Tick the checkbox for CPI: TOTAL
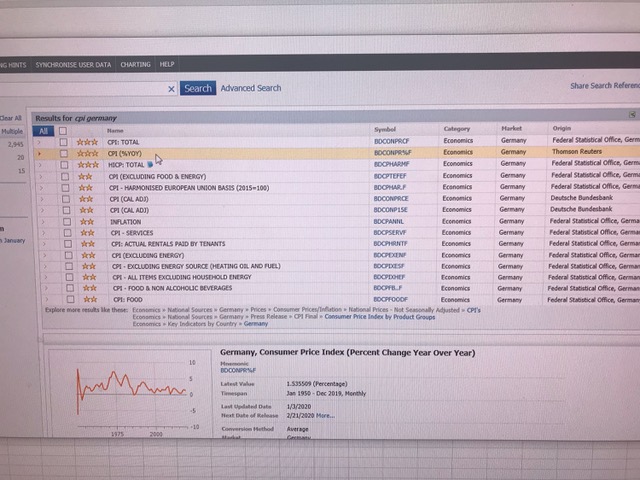The image size is (640, 480). pos(63,142)
